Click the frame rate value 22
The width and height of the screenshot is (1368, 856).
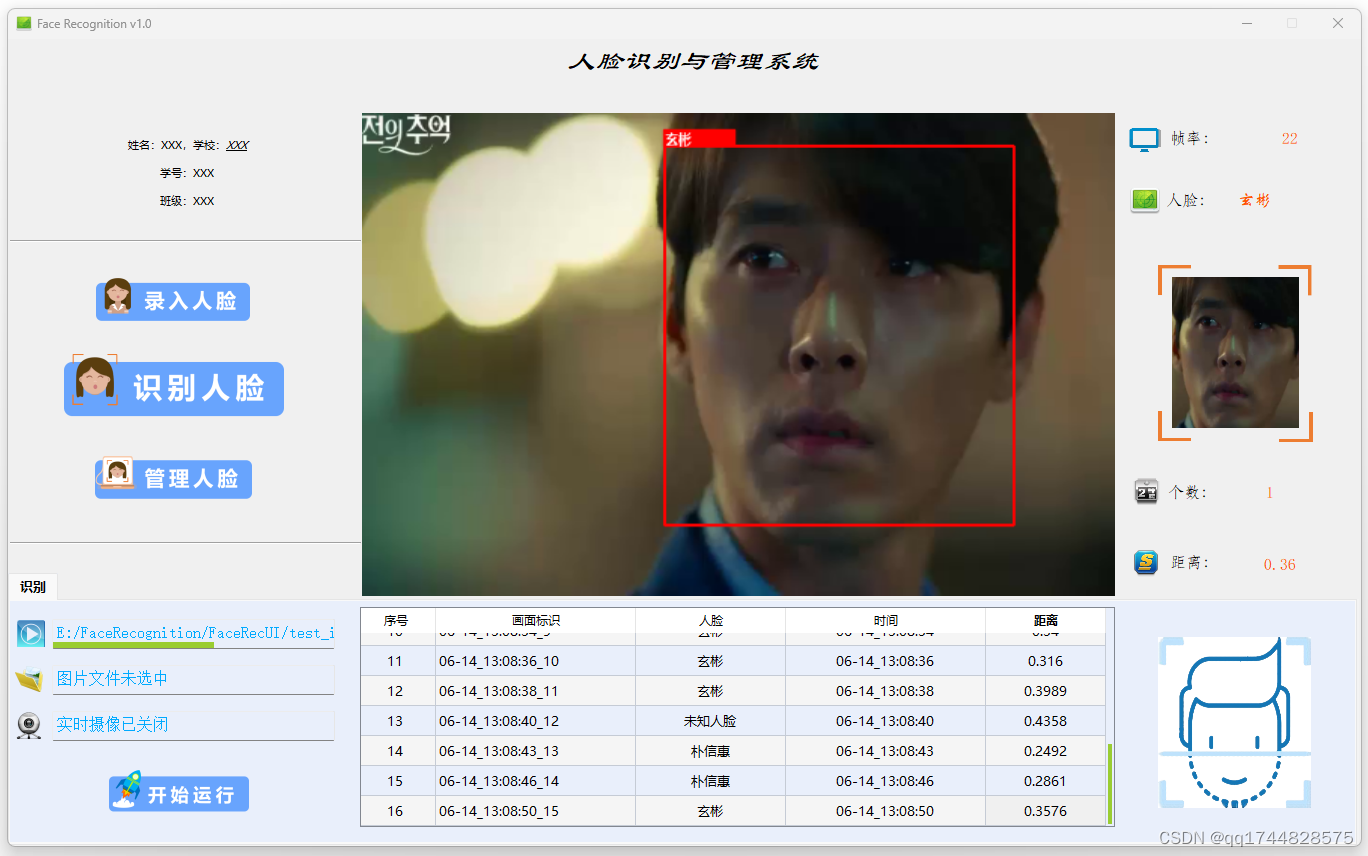(x=1289, y=139)
